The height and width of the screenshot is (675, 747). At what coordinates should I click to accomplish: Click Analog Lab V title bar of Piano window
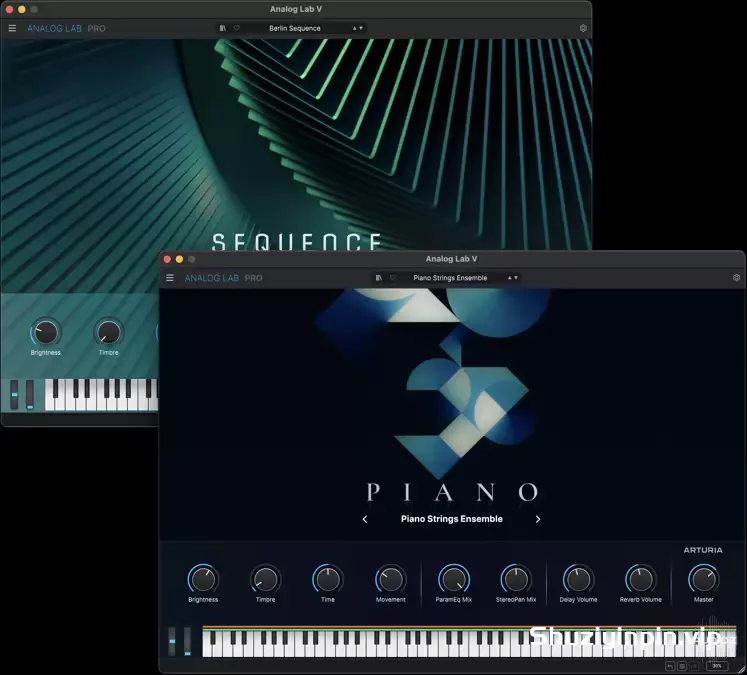[451, 259]
